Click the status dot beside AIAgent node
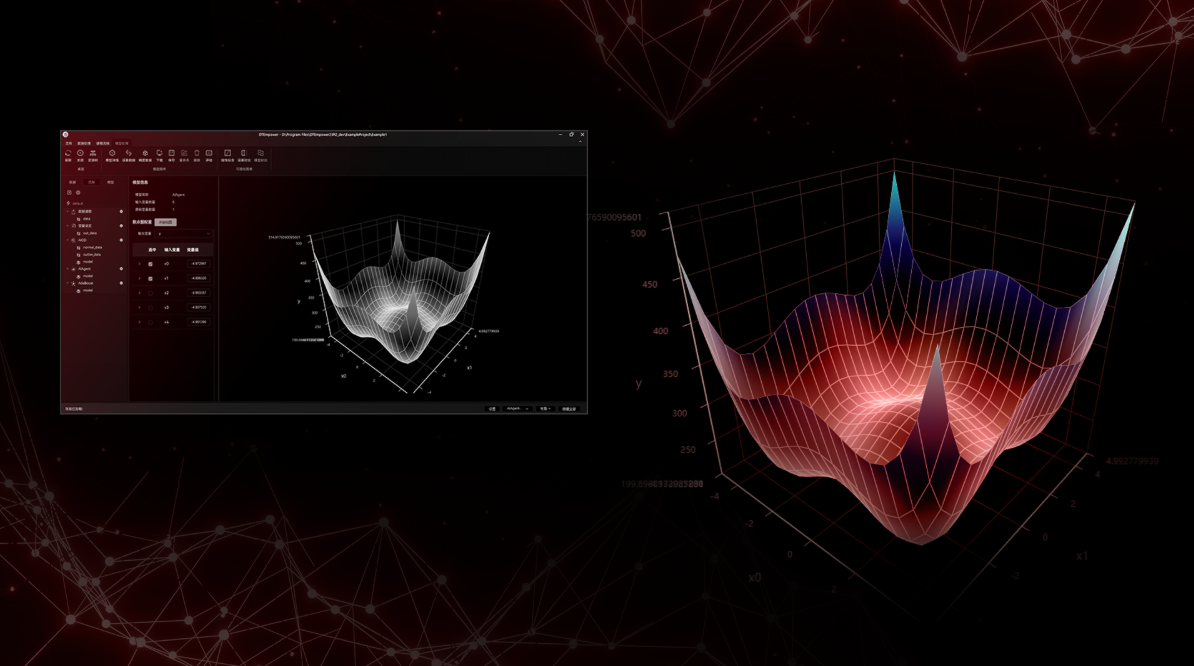 pos(122,269)
